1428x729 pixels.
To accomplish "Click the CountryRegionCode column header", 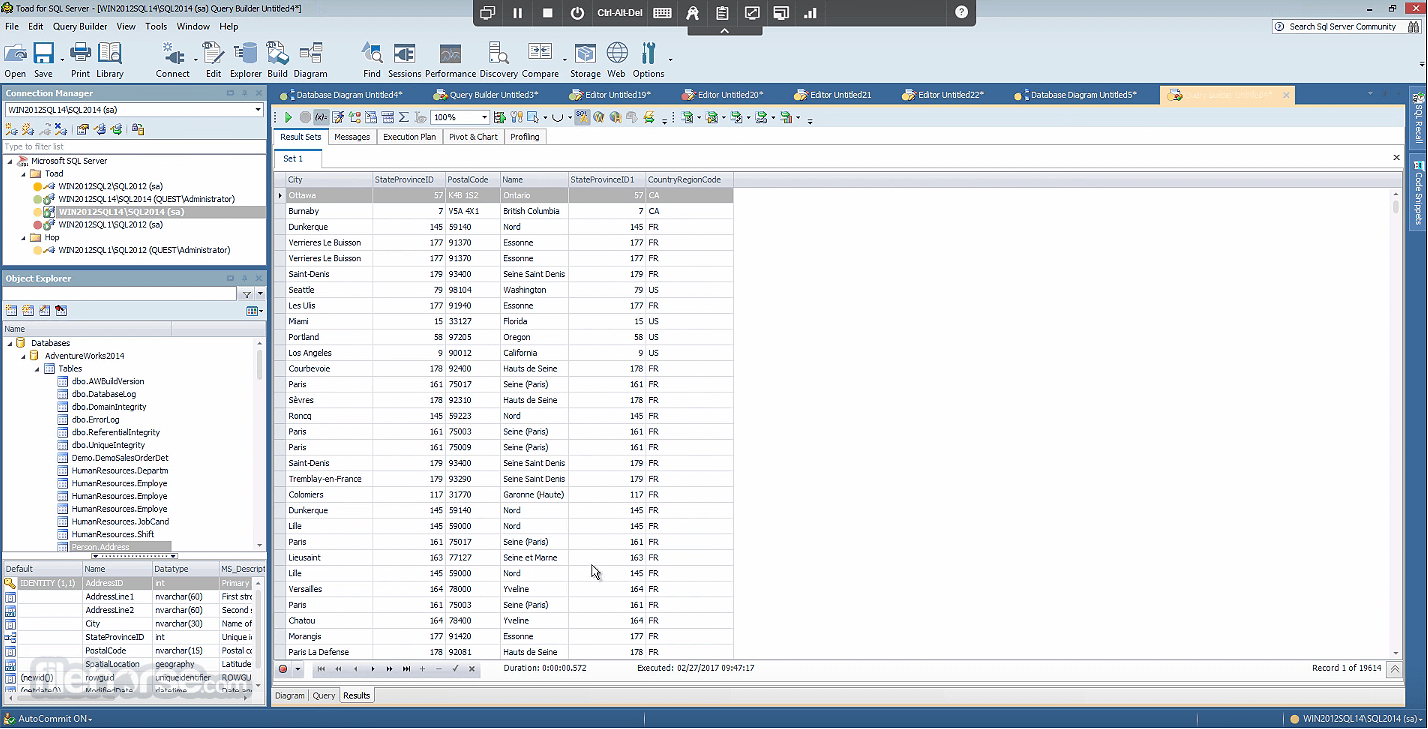I will 689,180.
